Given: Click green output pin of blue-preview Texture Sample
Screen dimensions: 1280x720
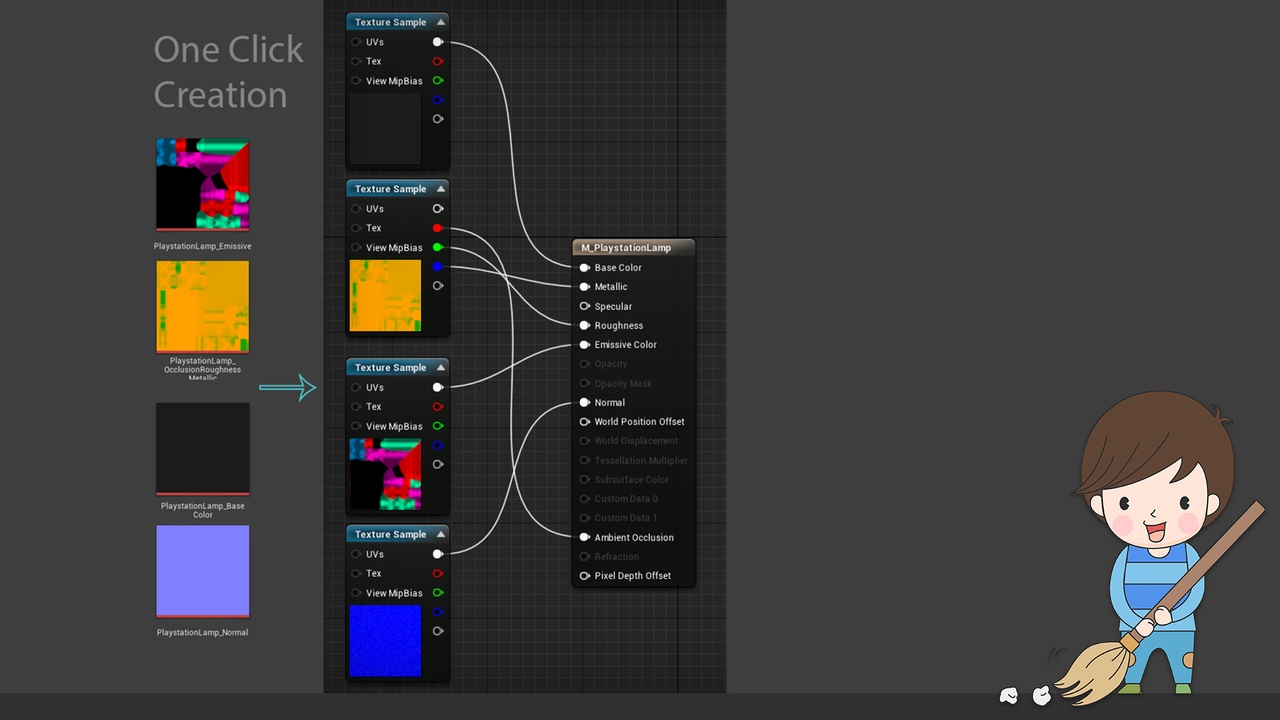Looking at the screenshot, I should pos(438,593).
